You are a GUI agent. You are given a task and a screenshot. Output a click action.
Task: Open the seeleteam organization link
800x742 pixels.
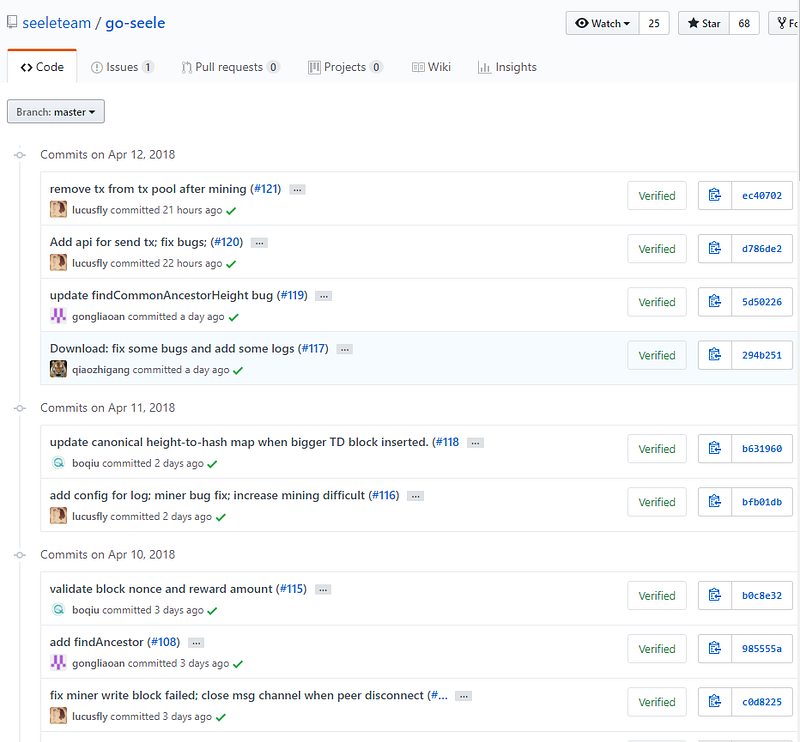point(56,23)
